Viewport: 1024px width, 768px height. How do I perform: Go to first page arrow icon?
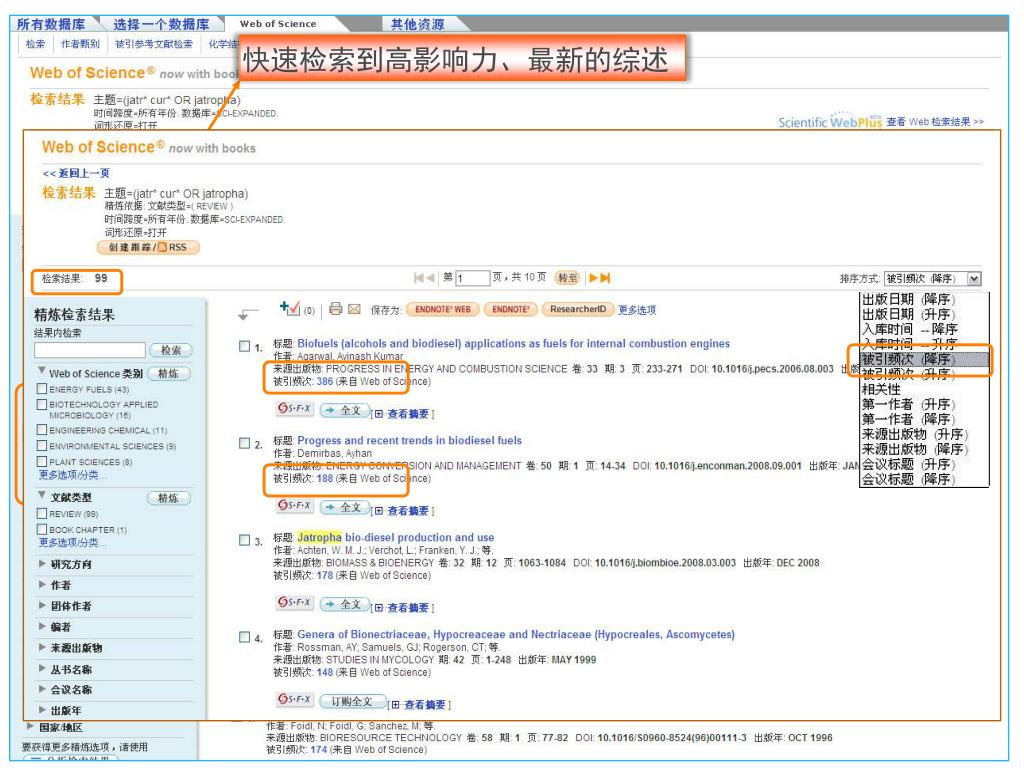pyautogui.click(x=419, y=278)
